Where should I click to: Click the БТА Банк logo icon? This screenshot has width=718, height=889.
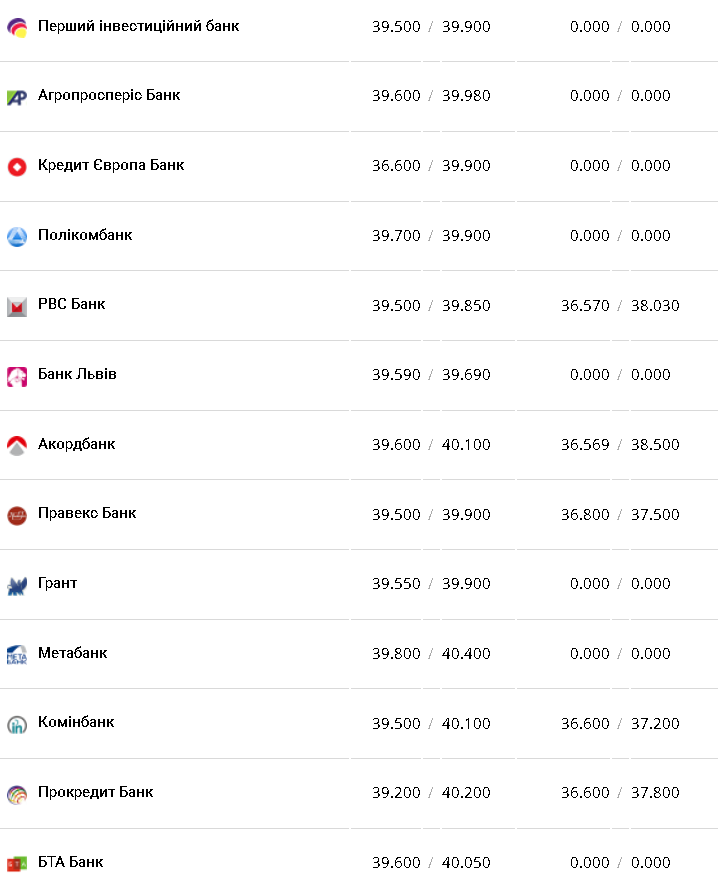(x=16, y=863)
